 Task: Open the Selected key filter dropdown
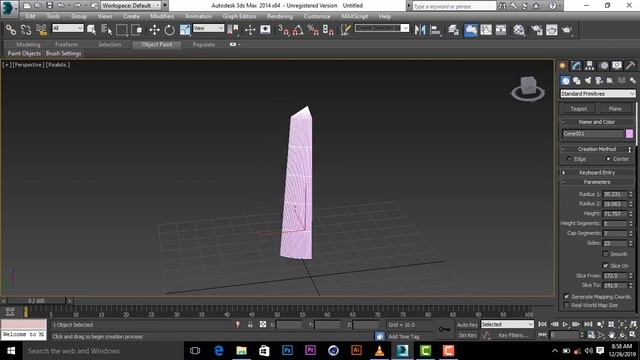click(x=507, y=324)
